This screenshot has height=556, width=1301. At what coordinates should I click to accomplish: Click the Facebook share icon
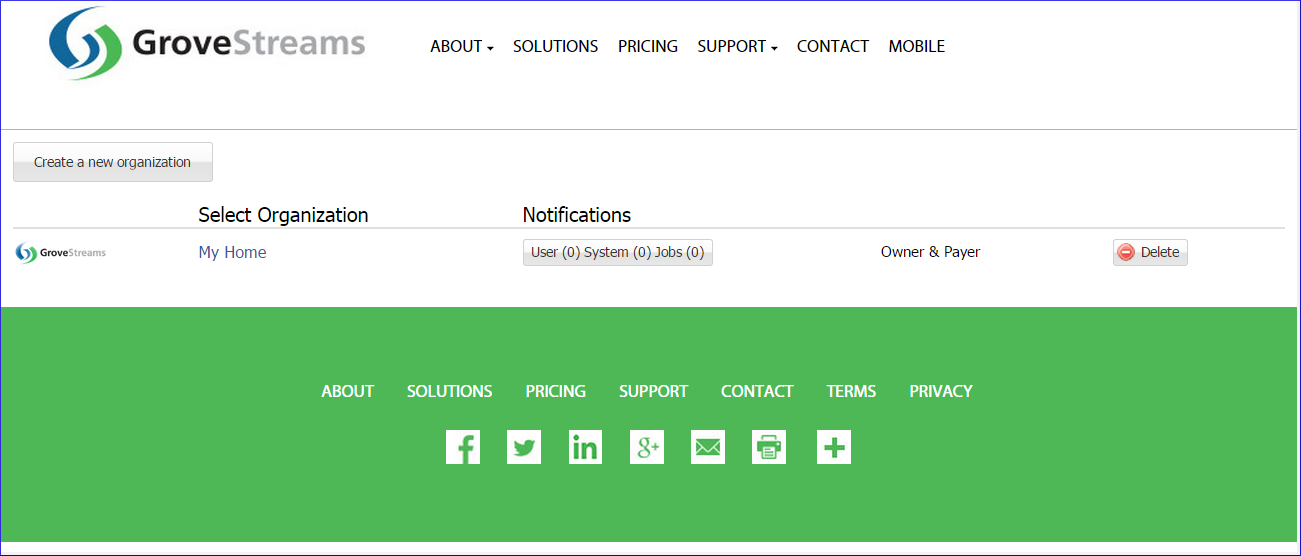click(x=463, y=447)
